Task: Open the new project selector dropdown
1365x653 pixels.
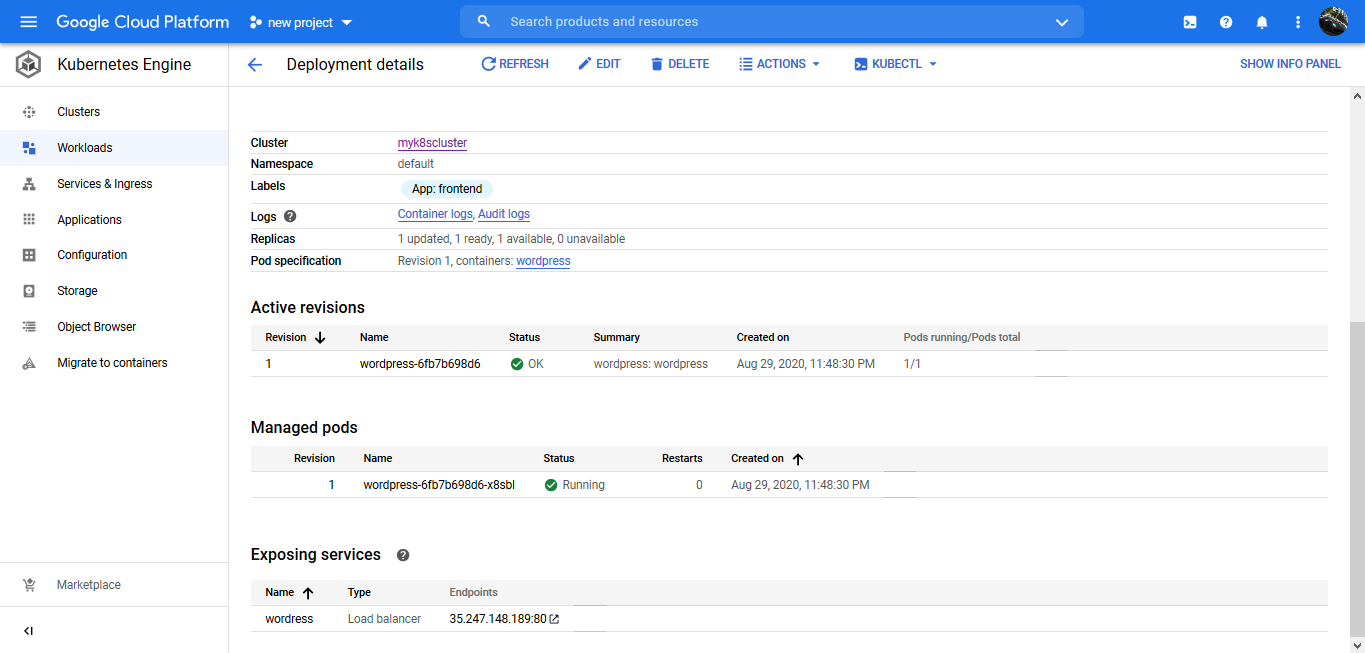Action: (x=300, y=22)
